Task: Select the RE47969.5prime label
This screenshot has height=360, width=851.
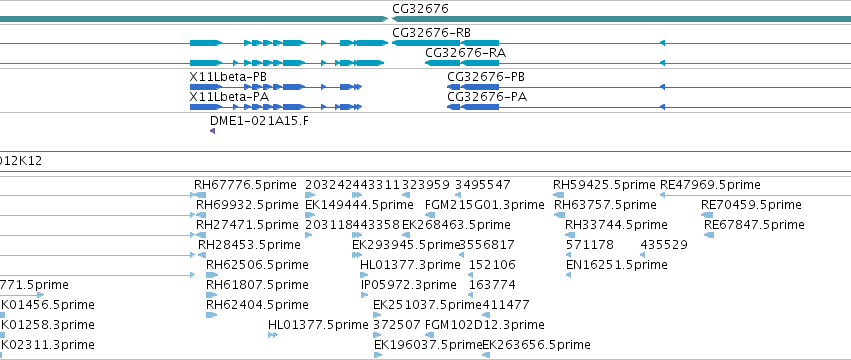Action: [x=710, y=185]
